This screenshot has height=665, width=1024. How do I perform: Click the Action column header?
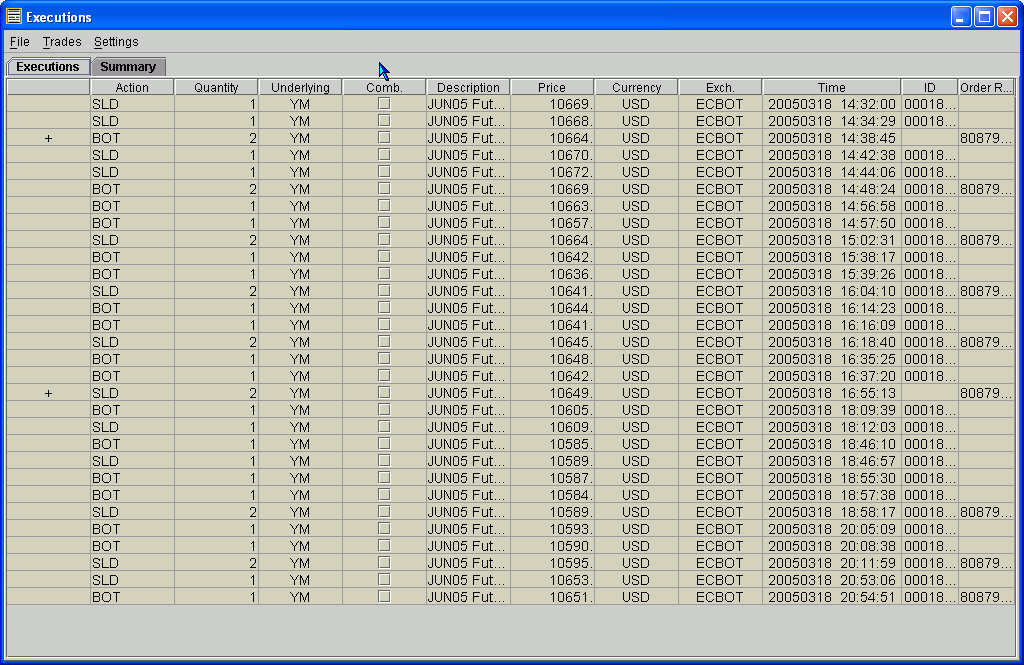pyautogui.click(x=132, y=88)
